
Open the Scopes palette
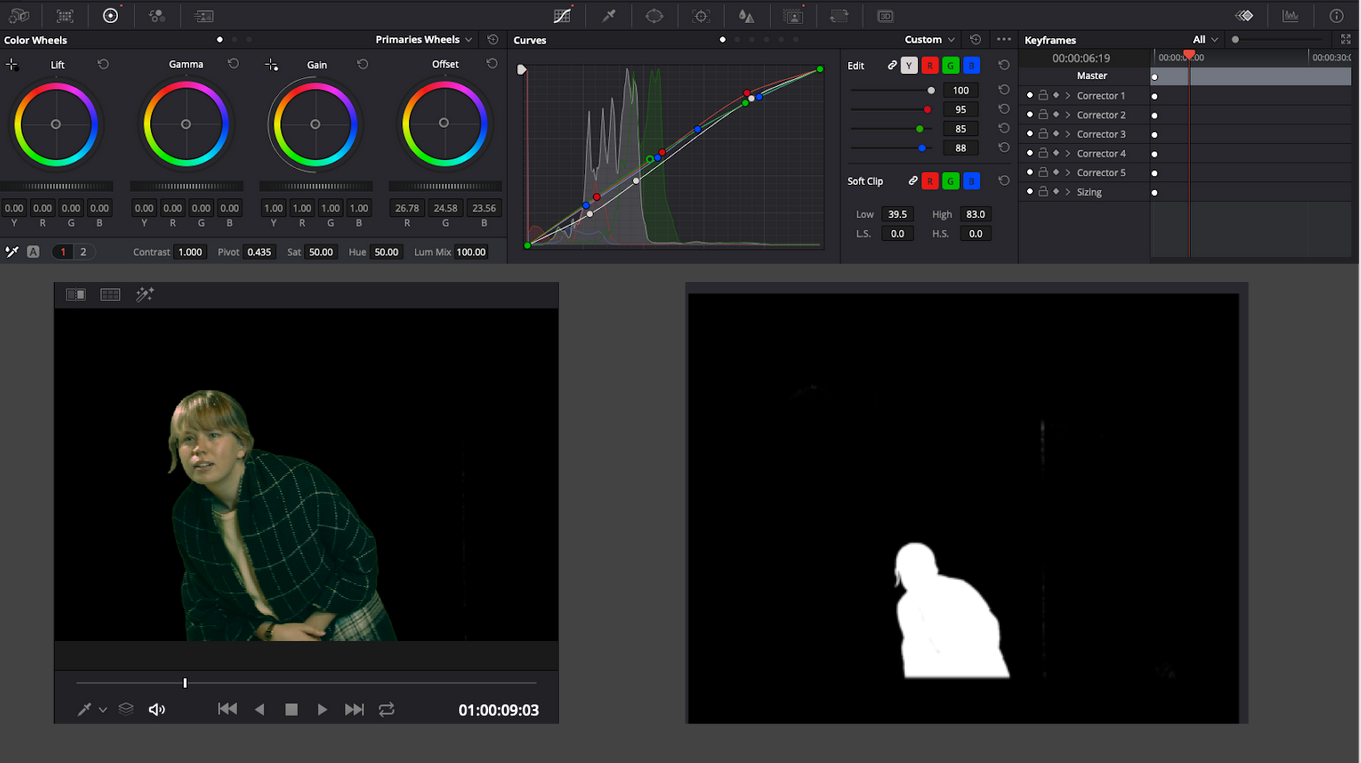[1291, 16]
